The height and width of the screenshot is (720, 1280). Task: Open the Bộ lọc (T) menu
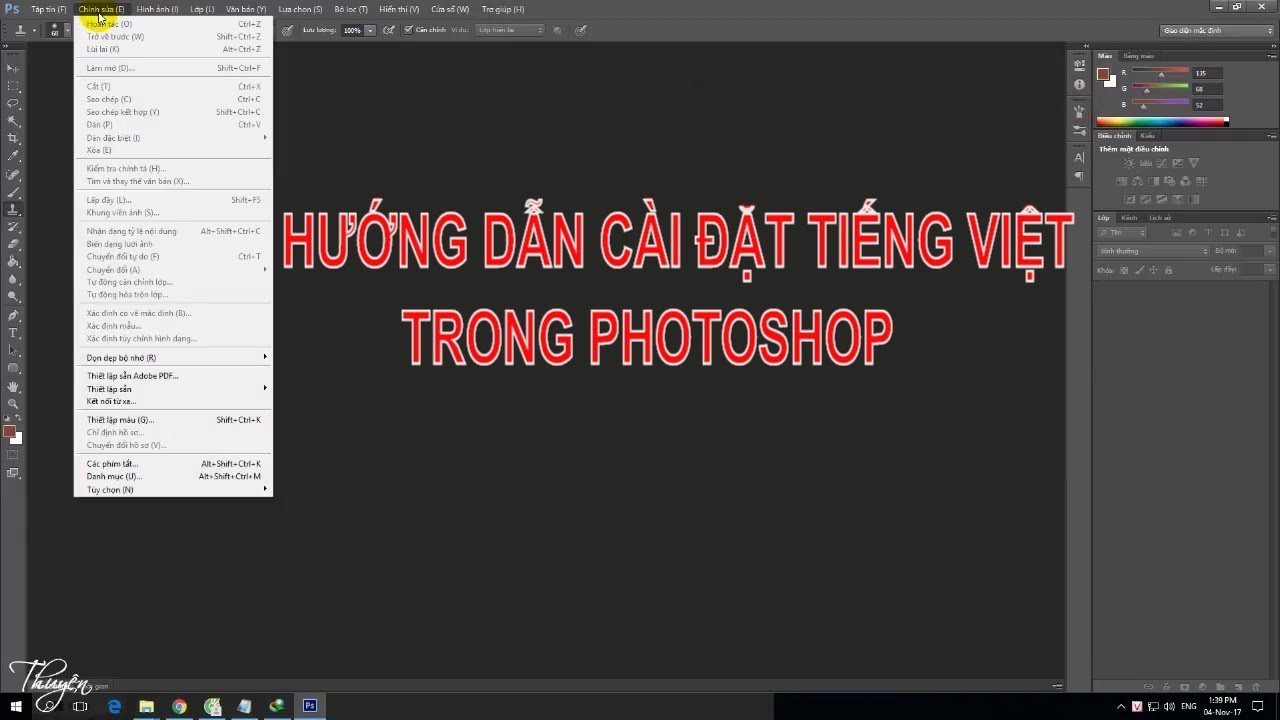pos(351,9)
